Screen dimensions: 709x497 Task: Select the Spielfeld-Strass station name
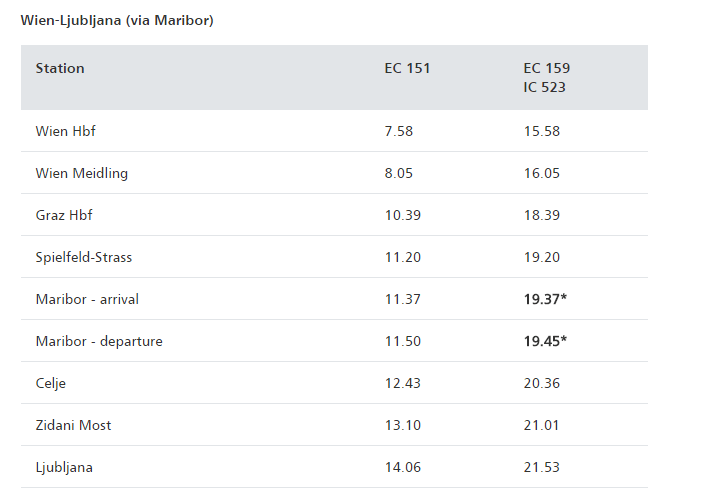[x=84, y=257]
